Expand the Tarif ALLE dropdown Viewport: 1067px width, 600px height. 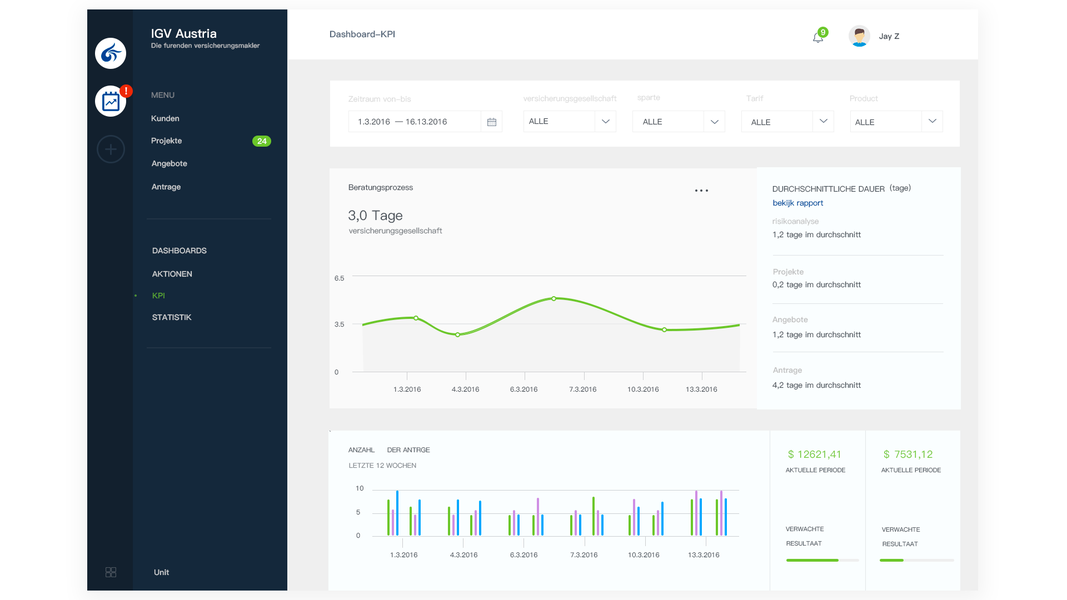coord(787,122)
